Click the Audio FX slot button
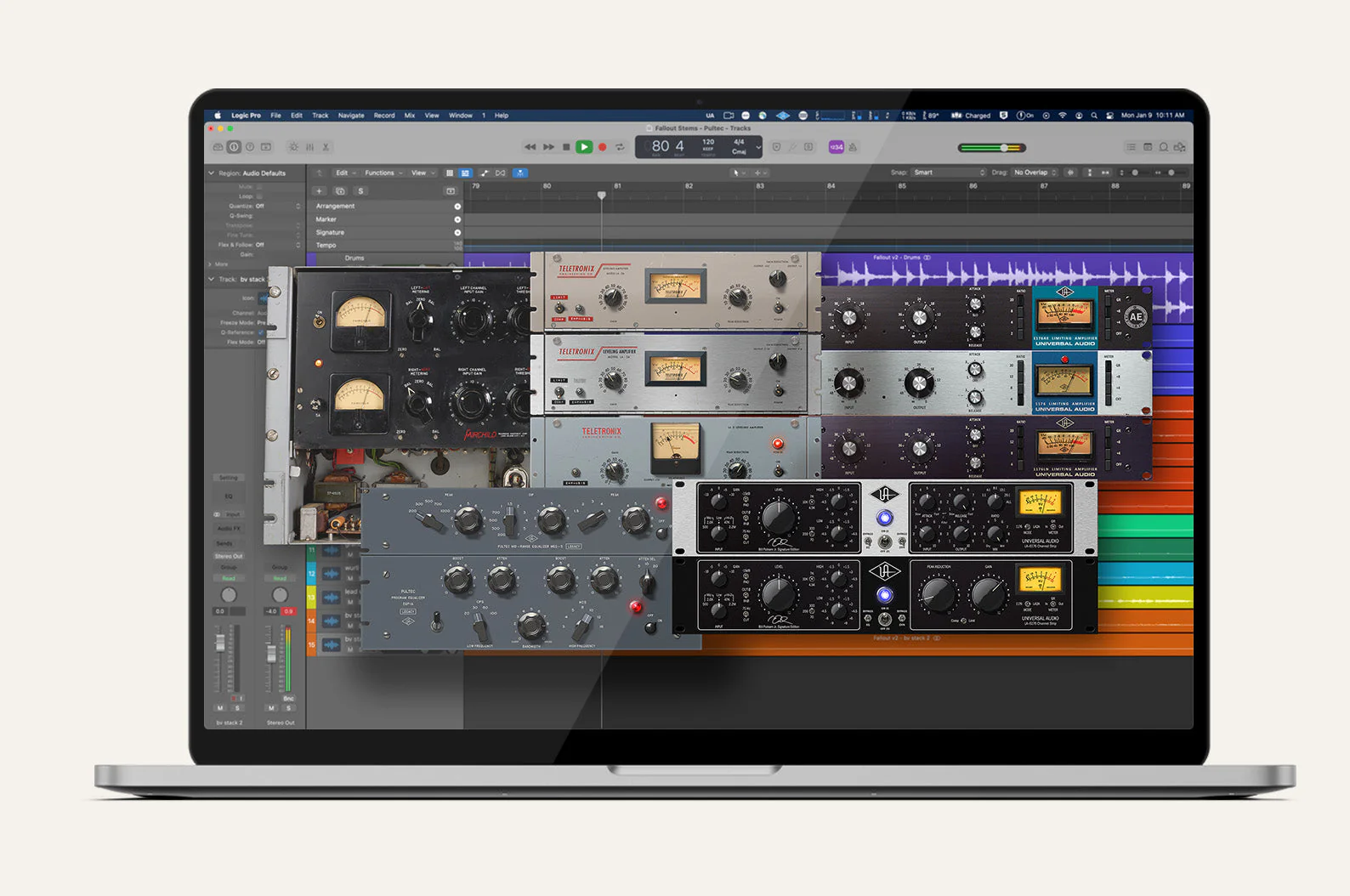 [229, 529]
